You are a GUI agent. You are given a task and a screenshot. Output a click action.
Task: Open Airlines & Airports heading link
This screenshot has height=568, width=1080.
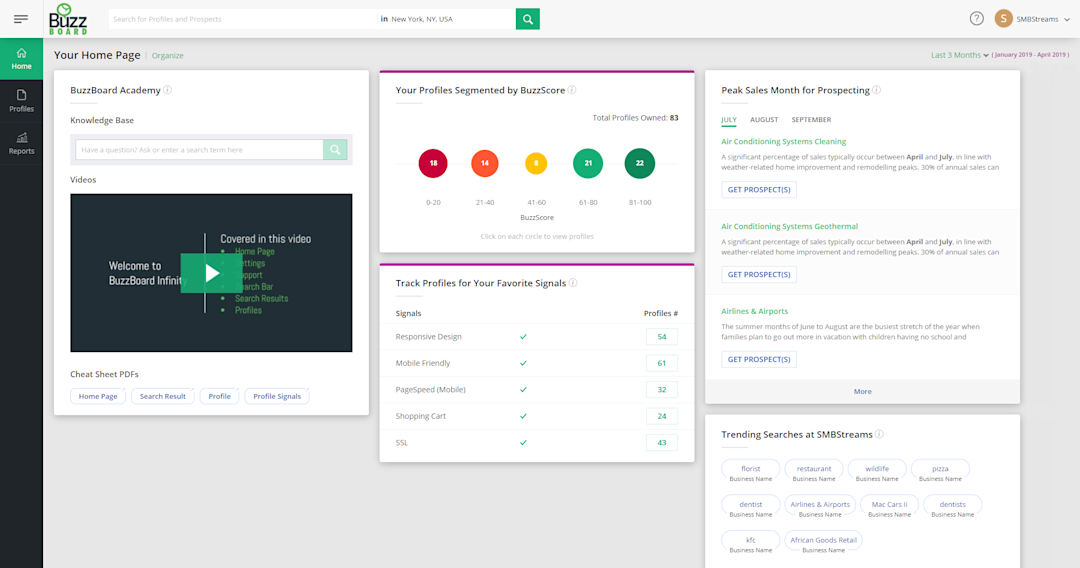(754, 311)
